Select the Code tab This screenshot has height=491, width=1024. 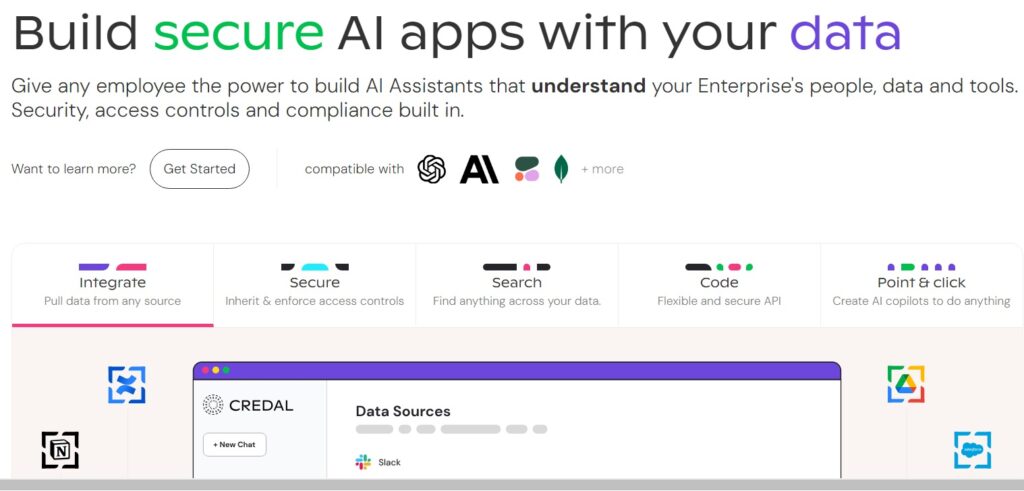point(719,285)
